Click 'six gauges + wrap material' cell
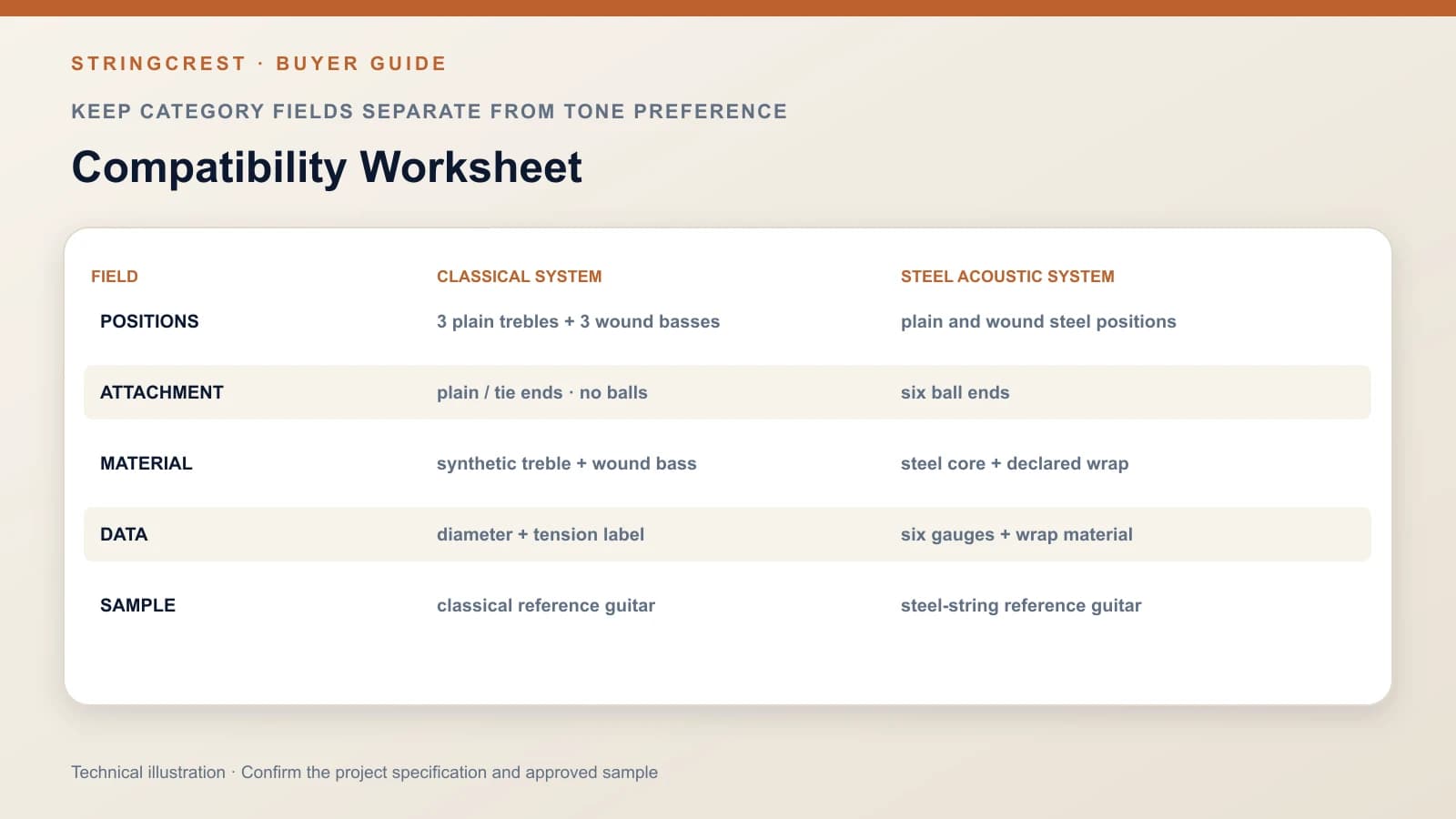Screen dimensions: 1456x819 [1016, 534]
